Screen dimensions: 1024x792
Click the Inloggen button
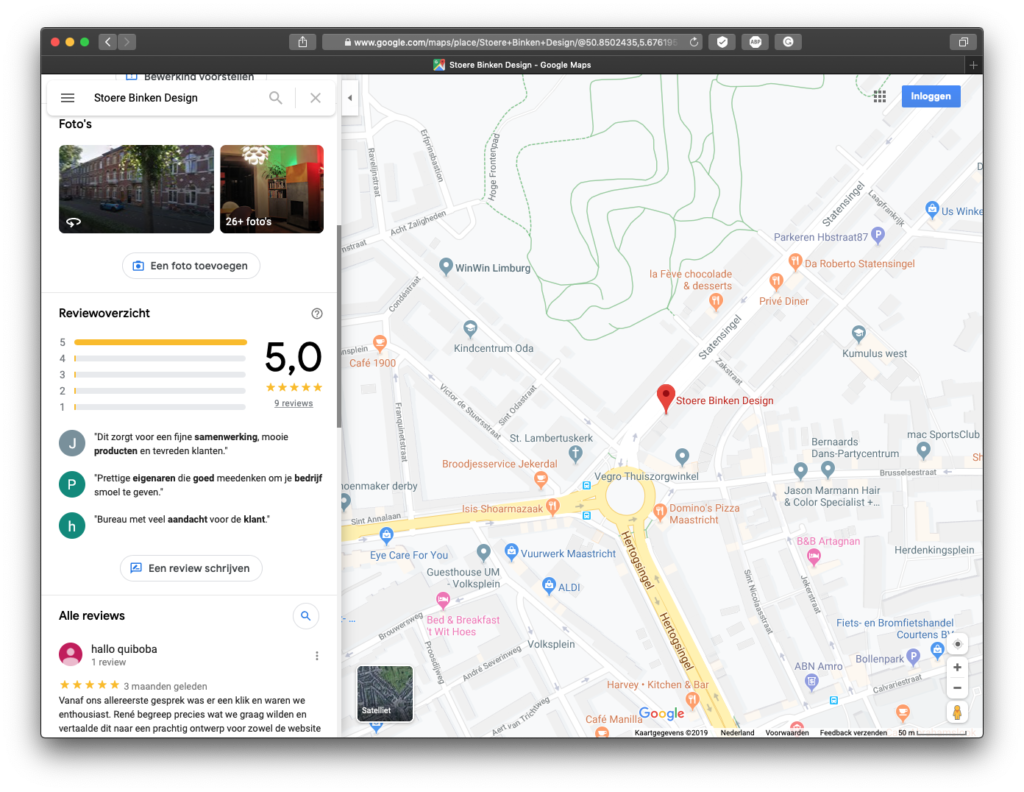click(x=931, y=96)
